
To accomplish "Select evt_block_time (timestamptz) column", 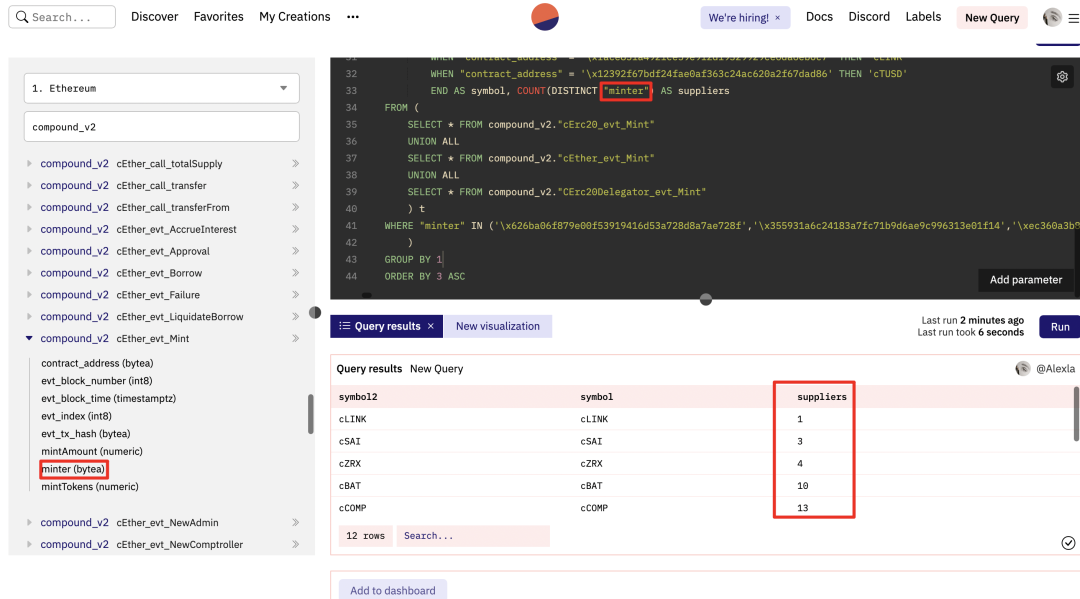I will pyautogui.click(x=108, y=399).
